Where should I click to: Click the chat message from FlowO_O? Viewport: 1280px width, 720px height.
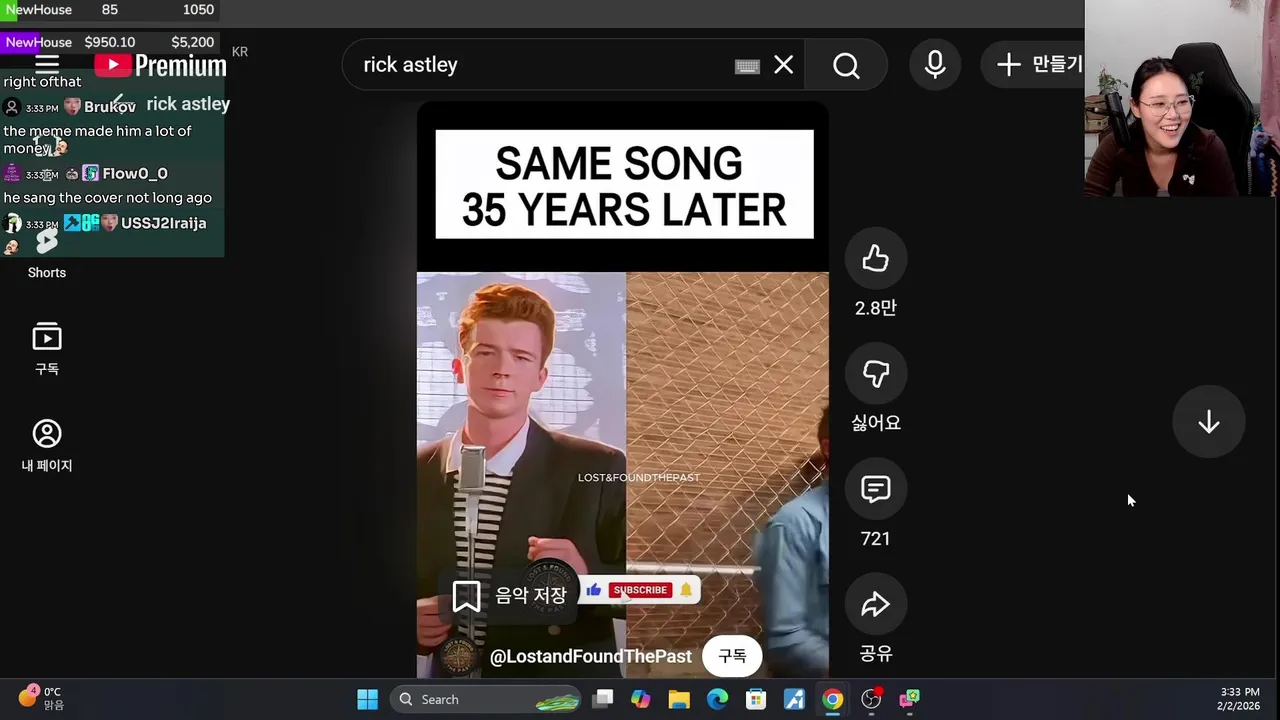(x=107, y=198)
